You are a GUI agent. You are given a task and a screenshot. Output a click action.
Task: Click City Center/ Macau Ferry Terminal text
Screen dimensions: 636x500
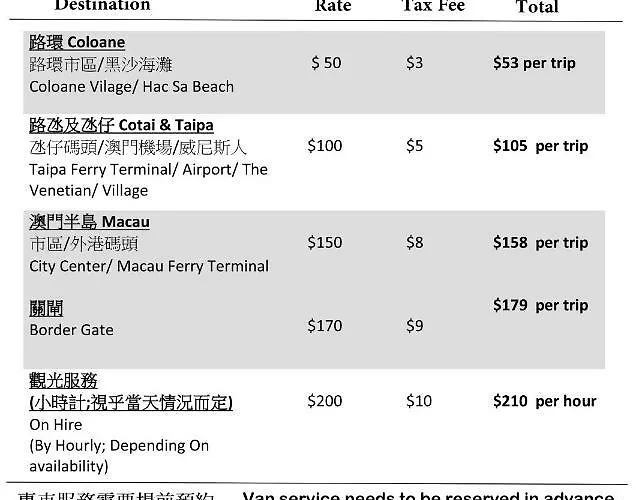(149, 266)
